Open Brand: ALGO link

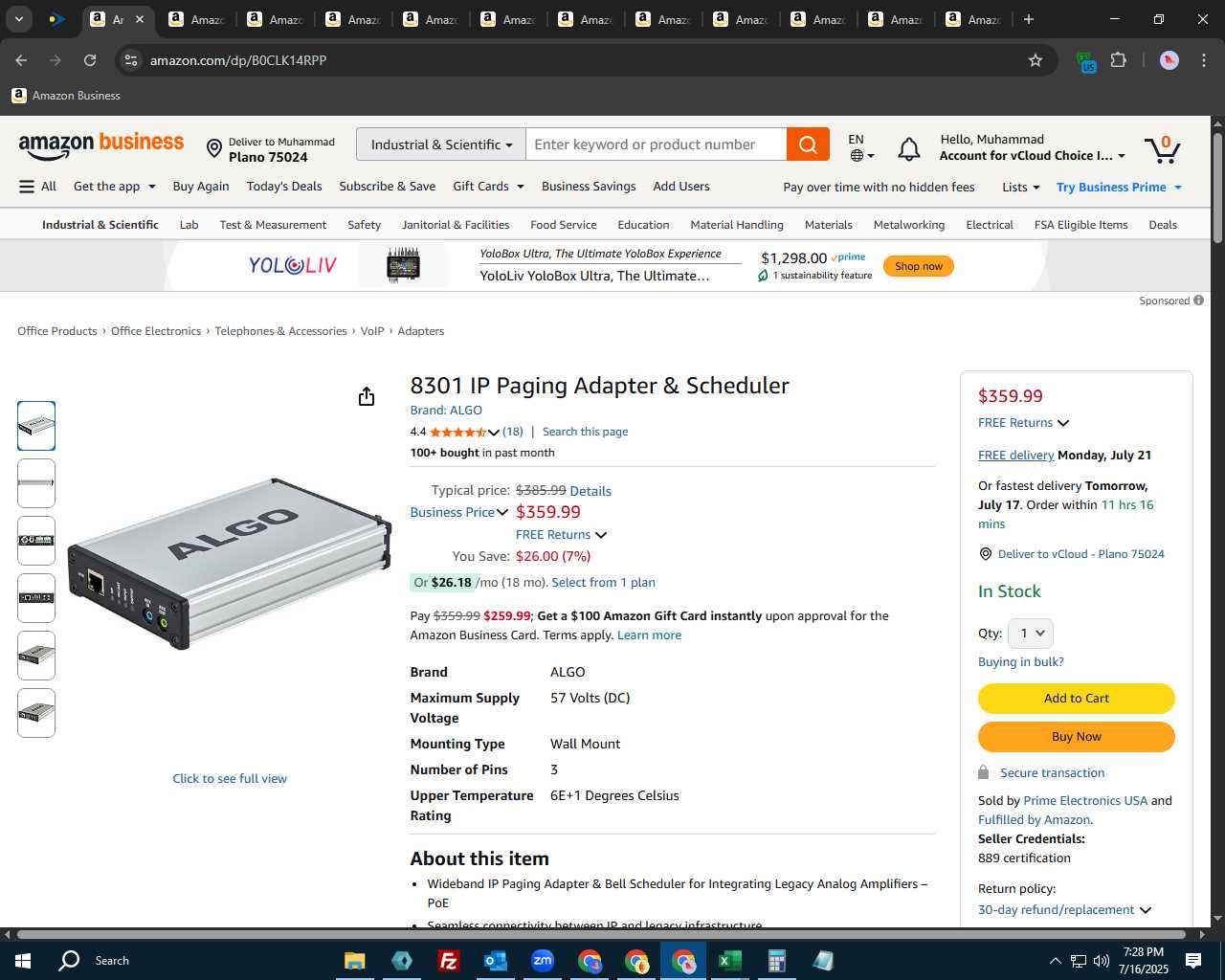tap(446, 411)
